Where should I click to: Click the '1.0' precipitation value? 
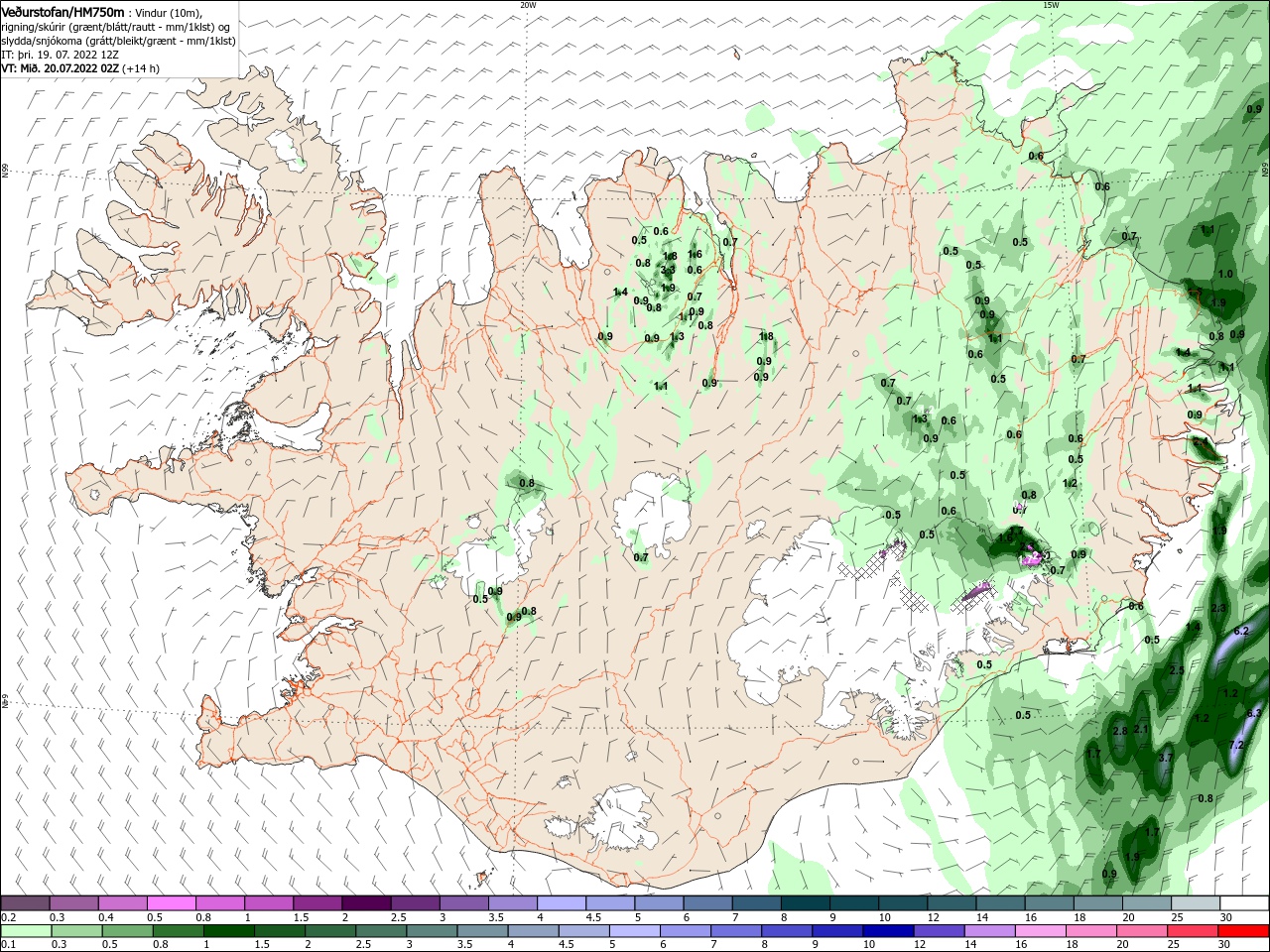pyautogui.click(x=1225, y=275)
